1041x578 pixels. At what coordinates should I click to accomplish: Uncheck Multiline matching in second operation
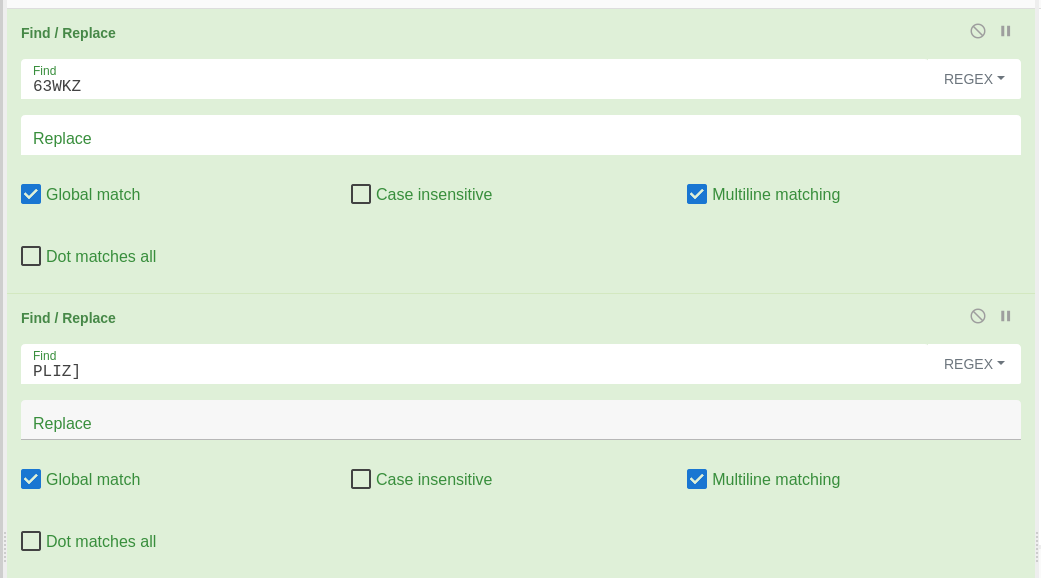pyautogui.click(x=696, y=479)
